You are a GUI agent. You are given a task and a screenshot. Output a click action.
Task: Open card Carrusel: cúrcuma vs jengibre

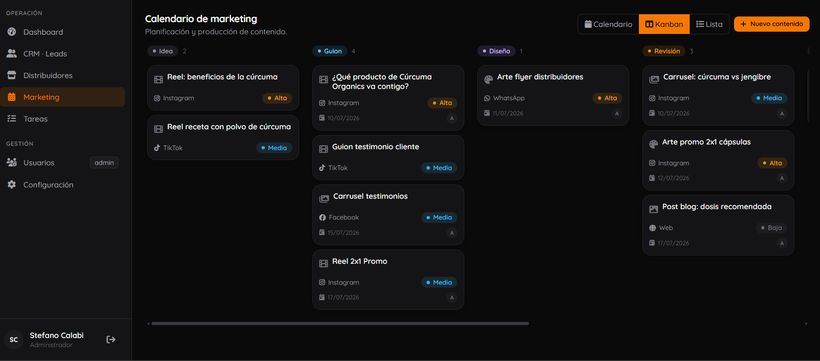(719, 95)
